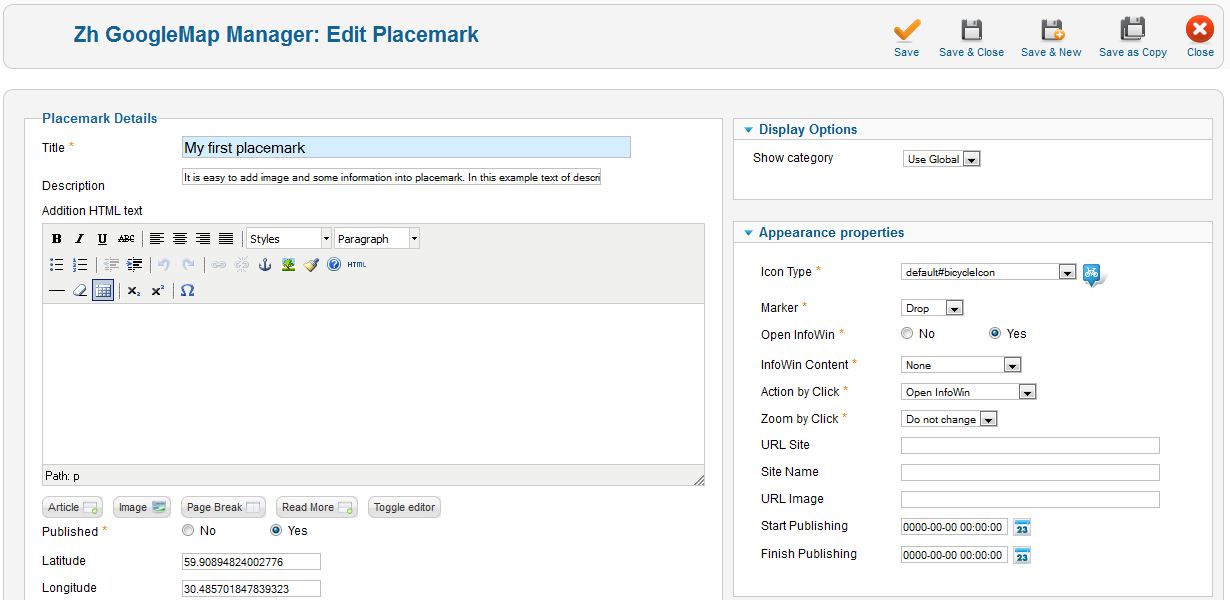
Task: Expand the Action by Click dropdown
Action: 1027,392
